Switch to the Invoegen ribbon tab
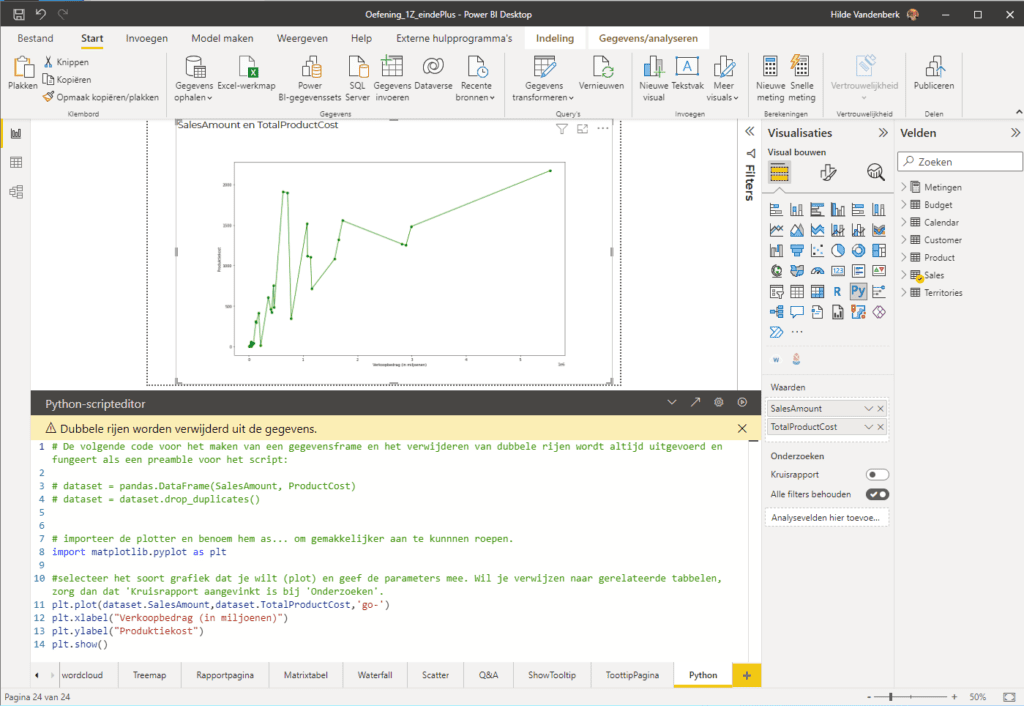The image size is (1024, 706). 146,39
